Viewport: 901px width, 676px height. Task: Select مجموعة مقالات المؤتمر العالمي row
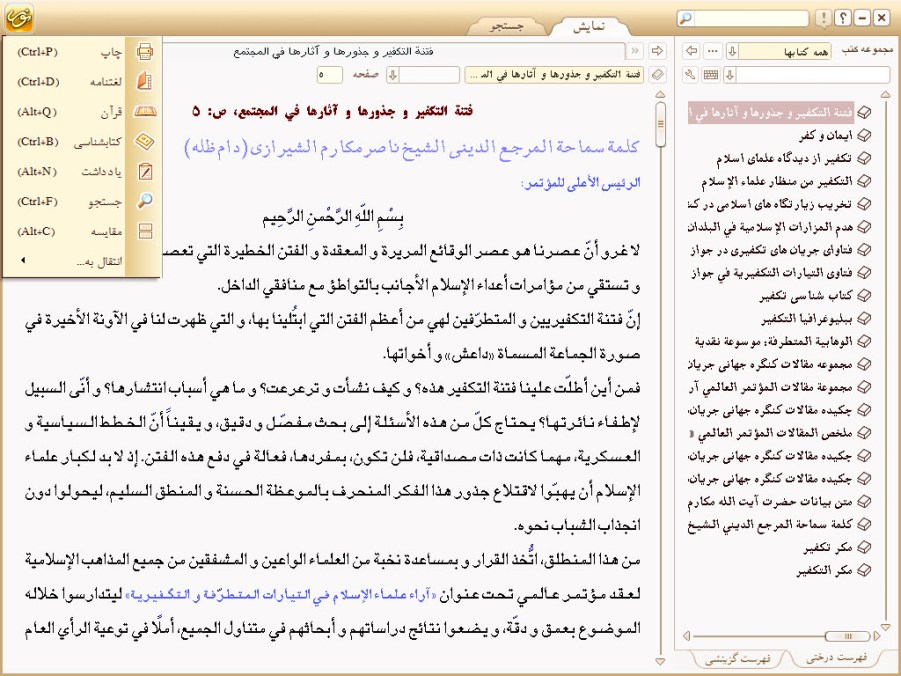pos(771,387)
